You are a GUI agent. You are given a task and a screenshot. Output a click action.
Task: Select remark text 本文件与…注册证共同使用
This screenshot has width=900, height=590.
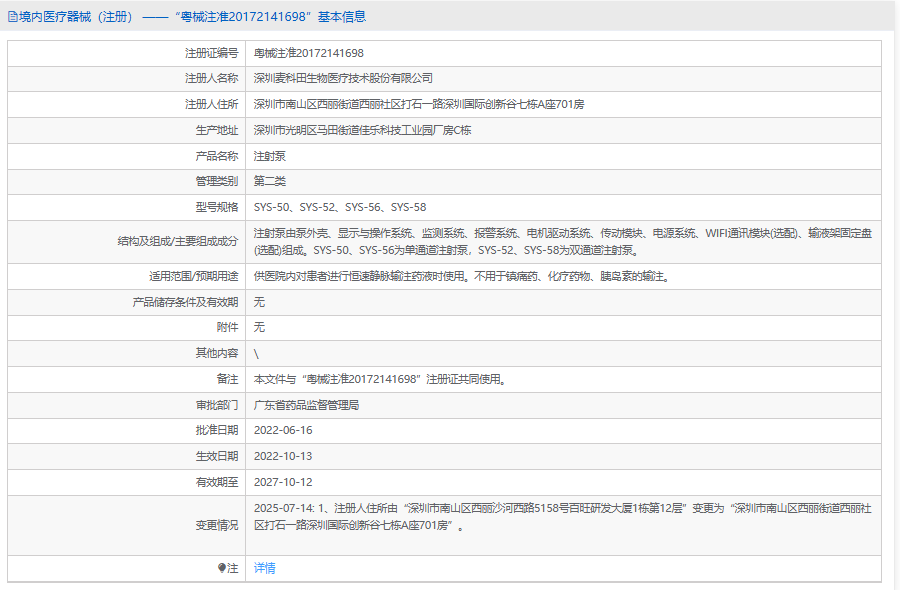pos(380,379)
